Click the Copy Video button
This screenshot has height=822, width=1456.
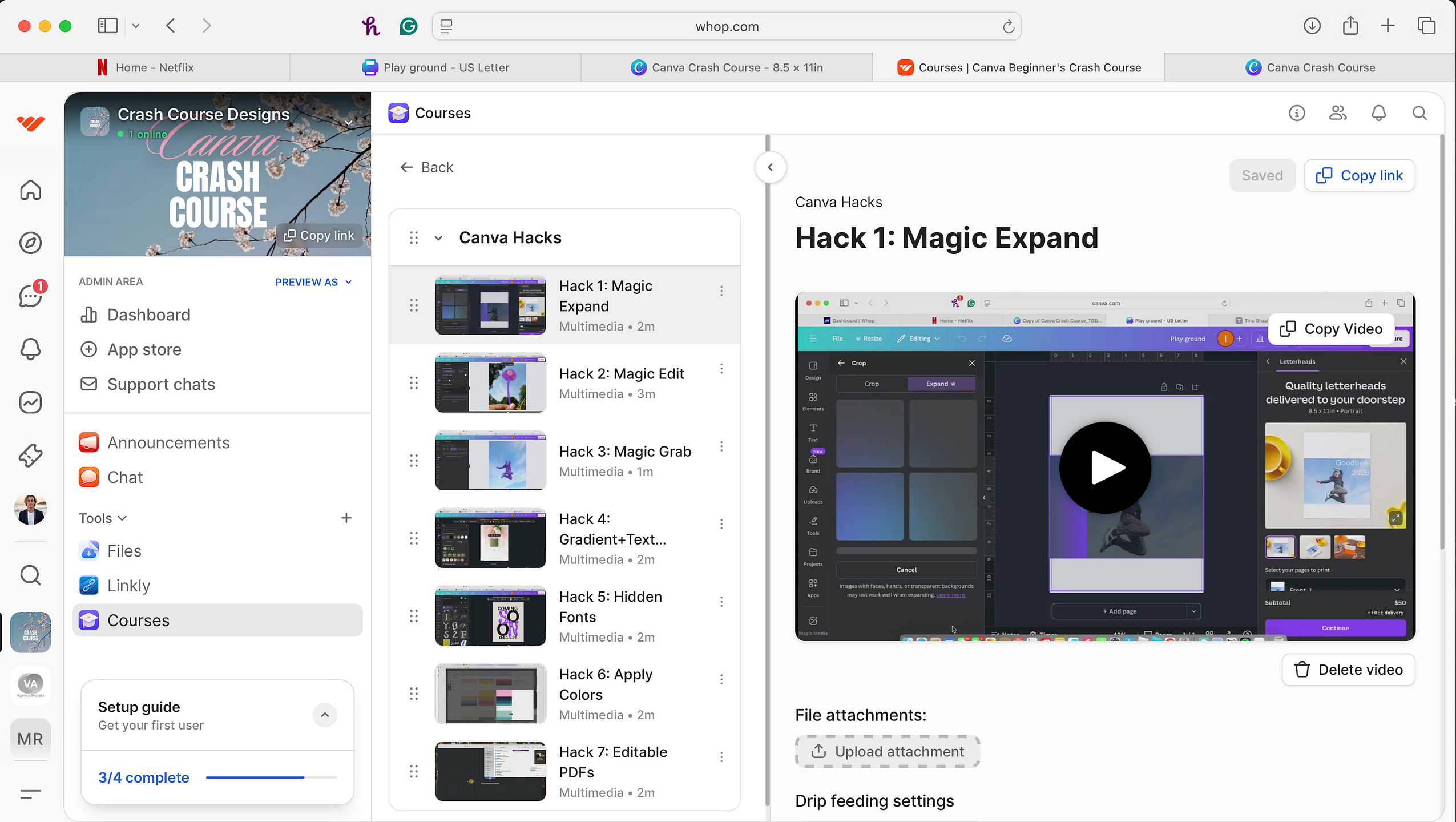(x=1331, y=329)
